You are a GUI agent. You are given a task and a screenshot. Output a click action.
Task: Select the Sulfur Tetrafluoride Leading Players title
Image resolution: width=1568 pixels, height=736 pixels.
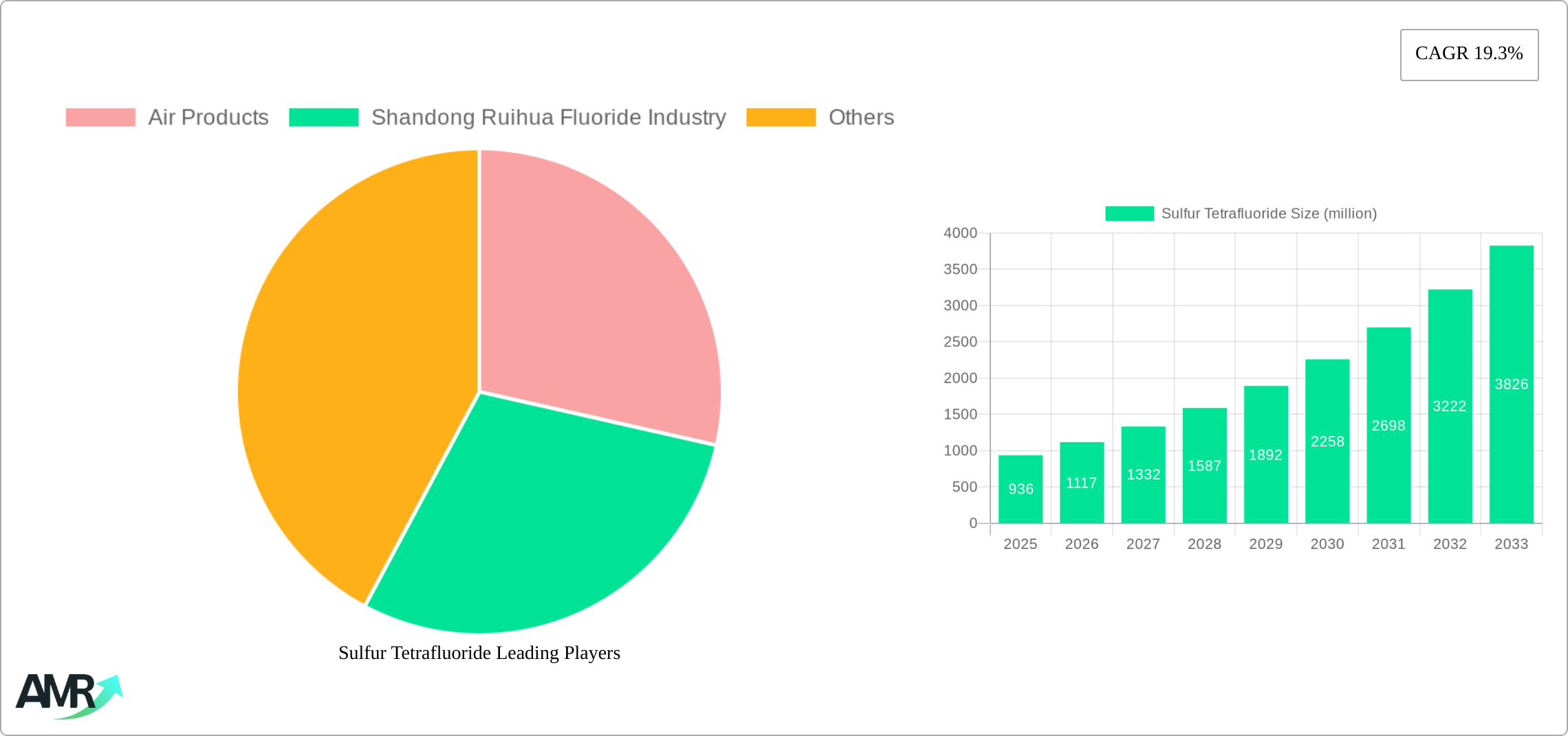point(479,653)
